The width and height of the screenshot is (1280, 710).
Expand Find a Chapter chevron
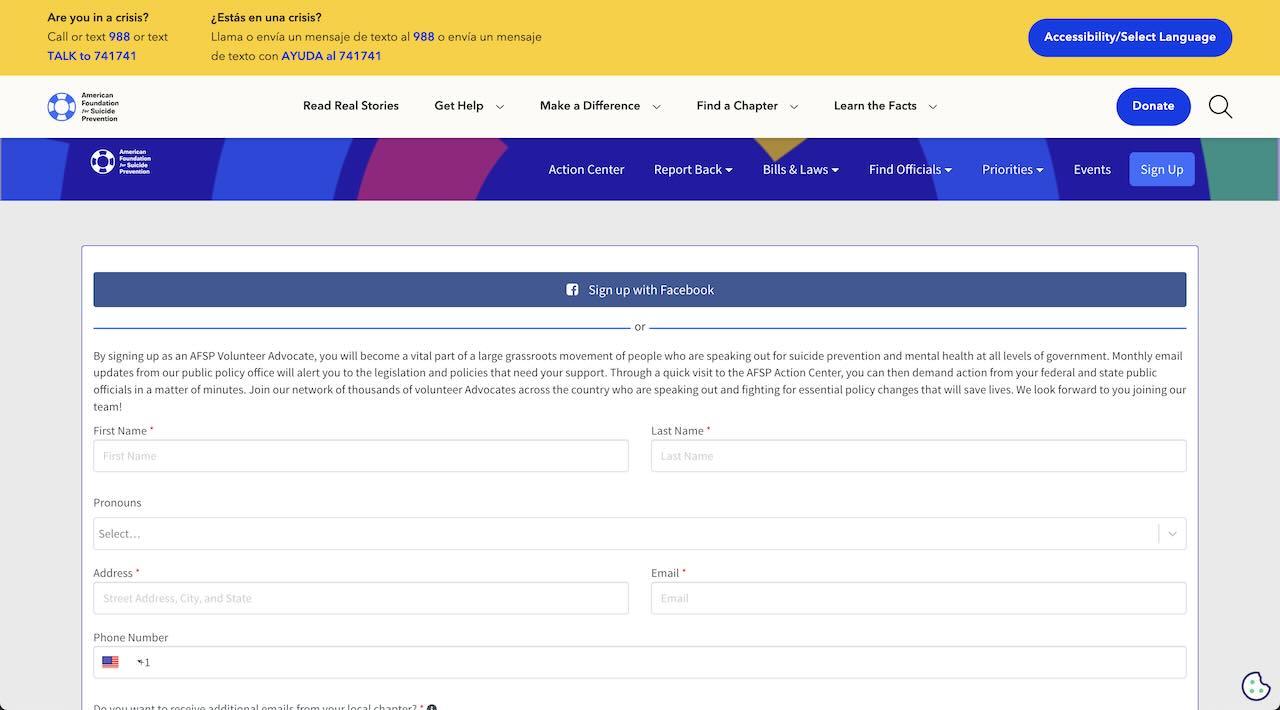point(794,106)
